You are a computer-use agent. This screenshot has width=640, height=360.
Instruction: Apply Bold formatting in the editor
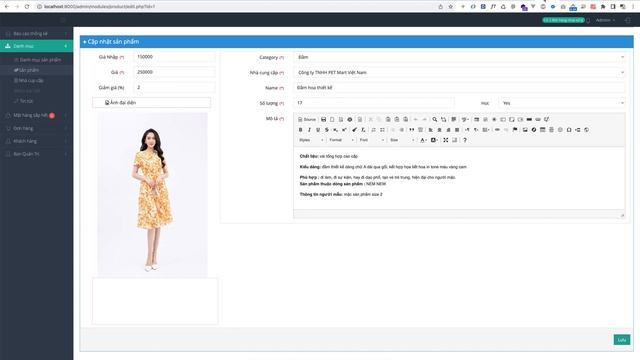click(x=300, y=130)
